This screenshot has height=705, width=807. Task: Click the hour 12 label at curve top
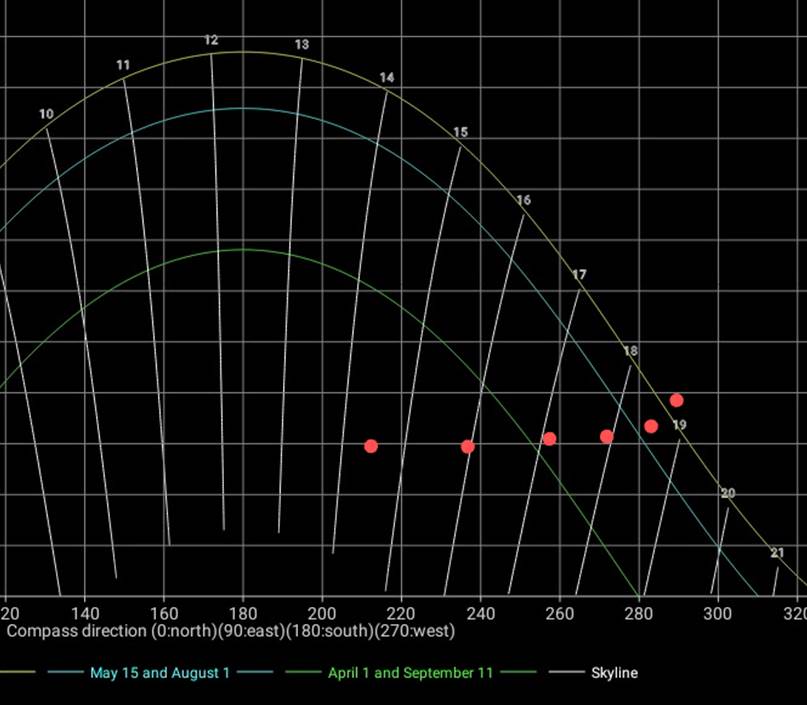click(x=211, y=41)
